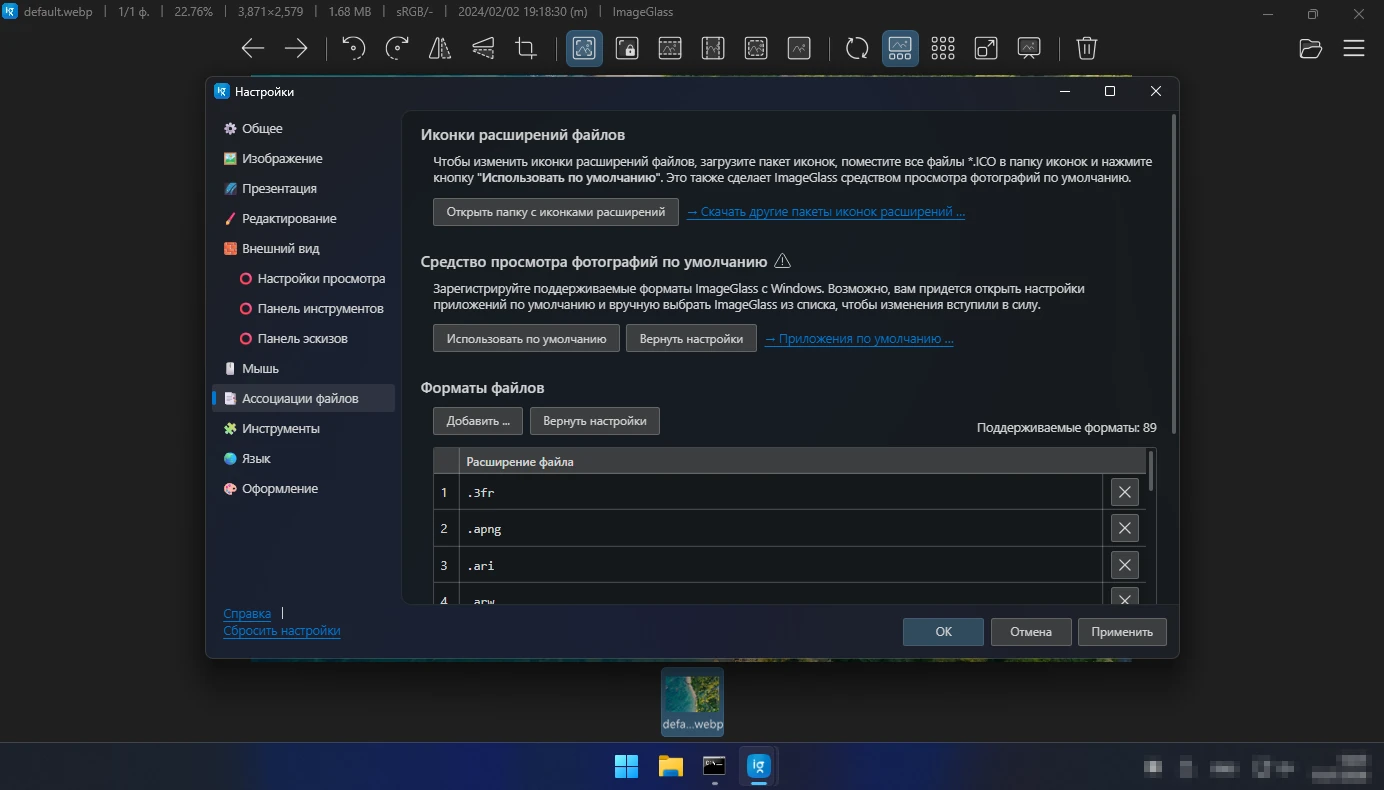Rotate image counterclockwise

pos(354,48)
